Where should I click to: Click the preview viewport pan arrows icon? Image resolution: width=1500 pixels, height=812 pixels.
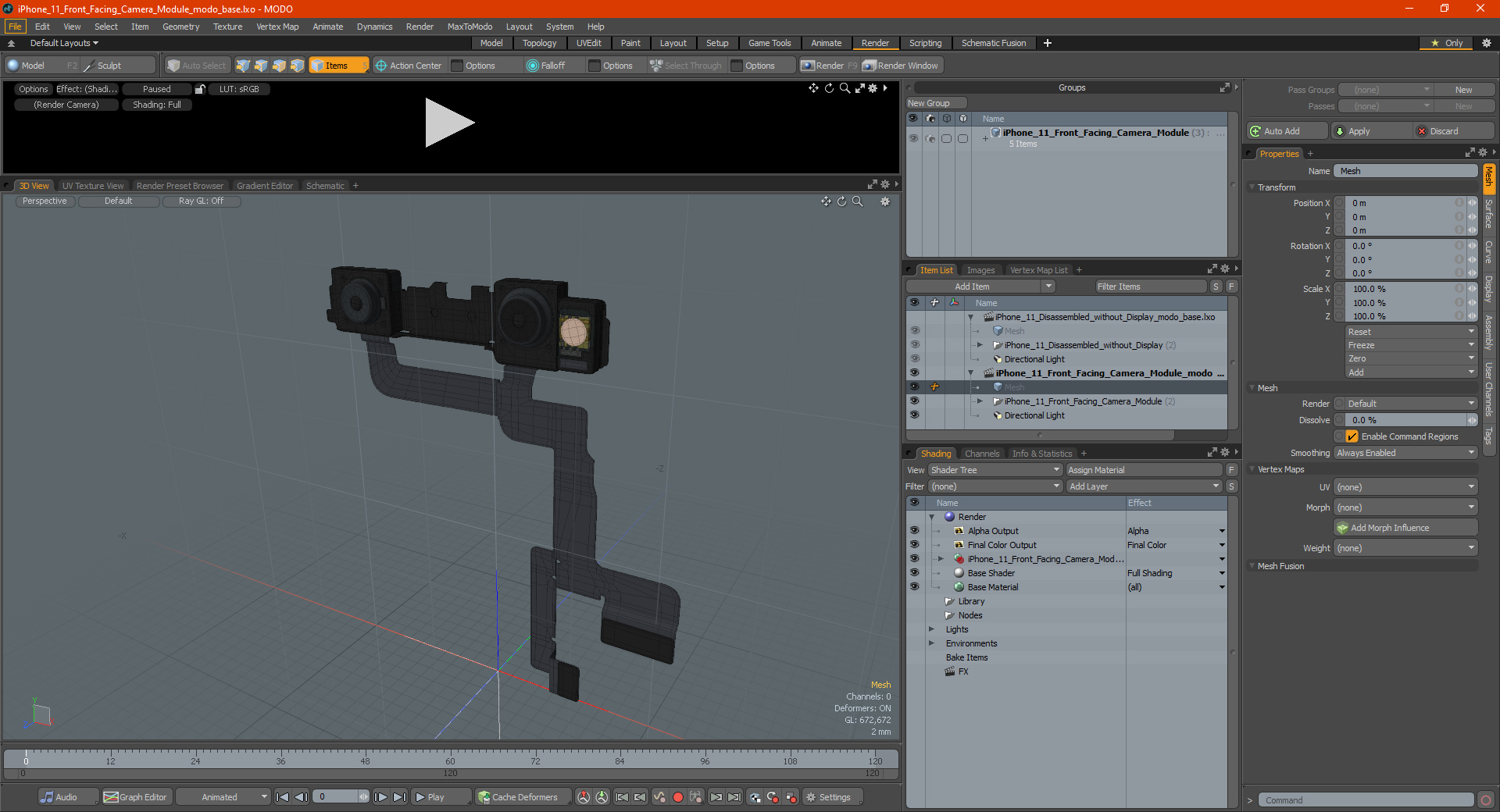point(813,88)
